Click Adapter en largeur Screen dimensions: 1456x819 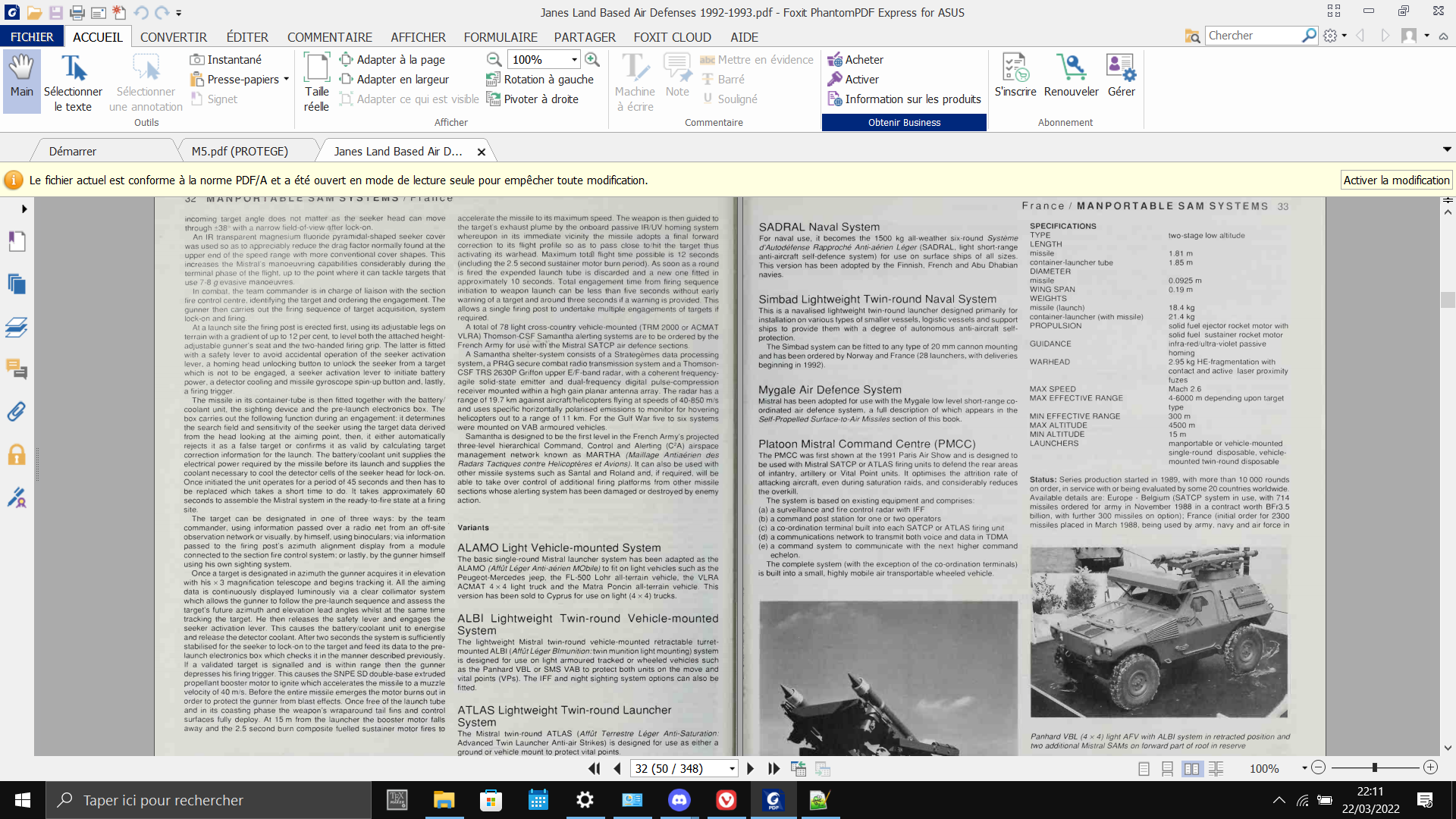[x=394, y=79]
